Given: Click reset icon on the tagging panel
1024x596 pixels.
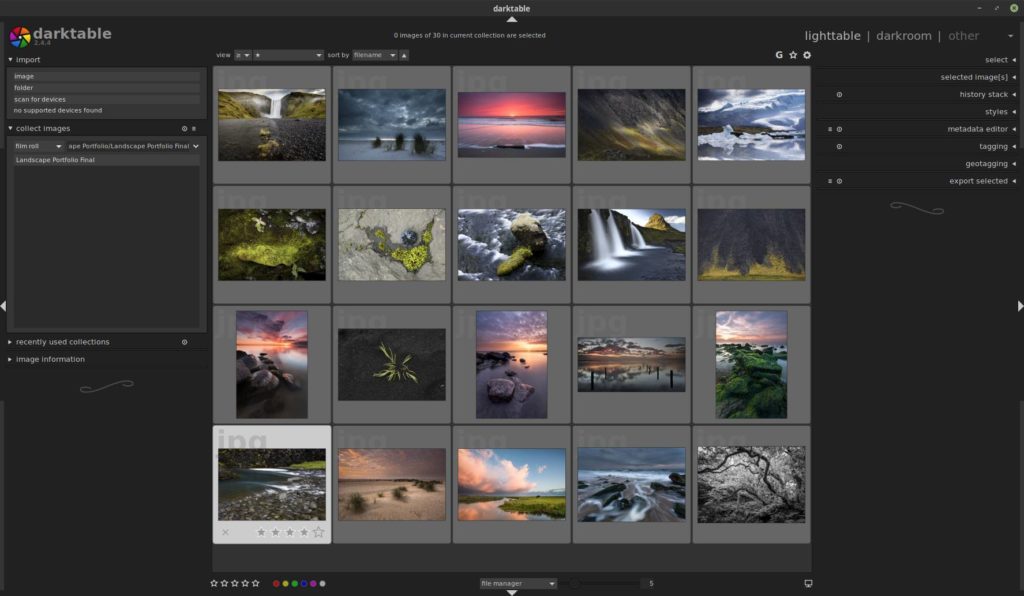Looking at the screenshot, I should click(839, 146).
